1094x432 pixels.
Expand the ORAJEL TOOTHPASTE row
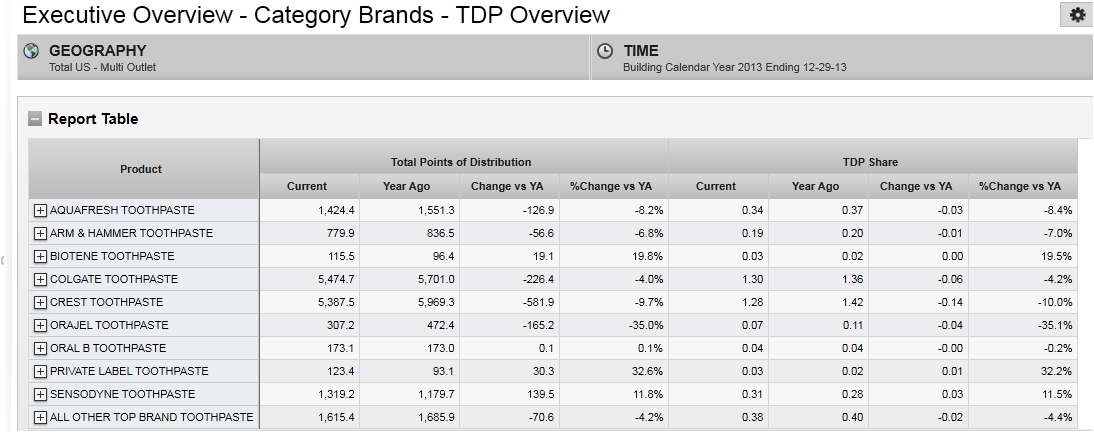(x=41, y=325)
